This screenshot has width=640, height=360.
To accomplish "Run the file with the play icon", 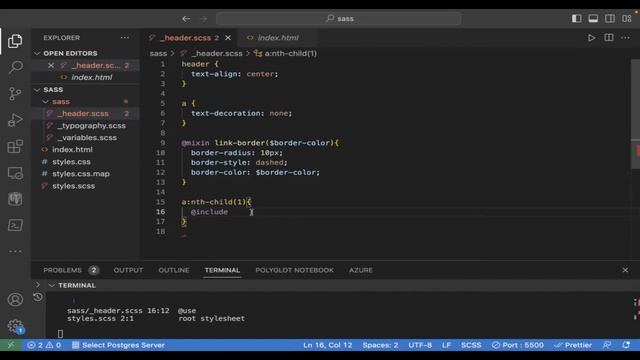I will pyautogui.click(x=591, y=38).
